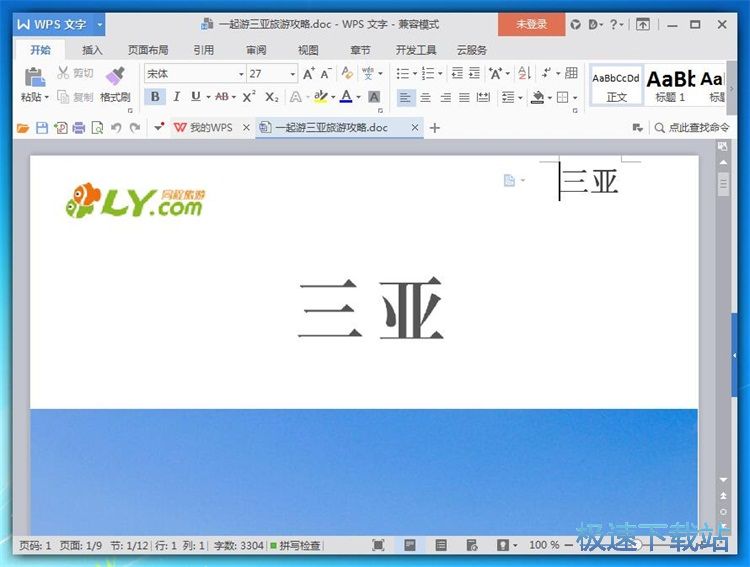Click the character shading A icon

[x=374, y=97]
